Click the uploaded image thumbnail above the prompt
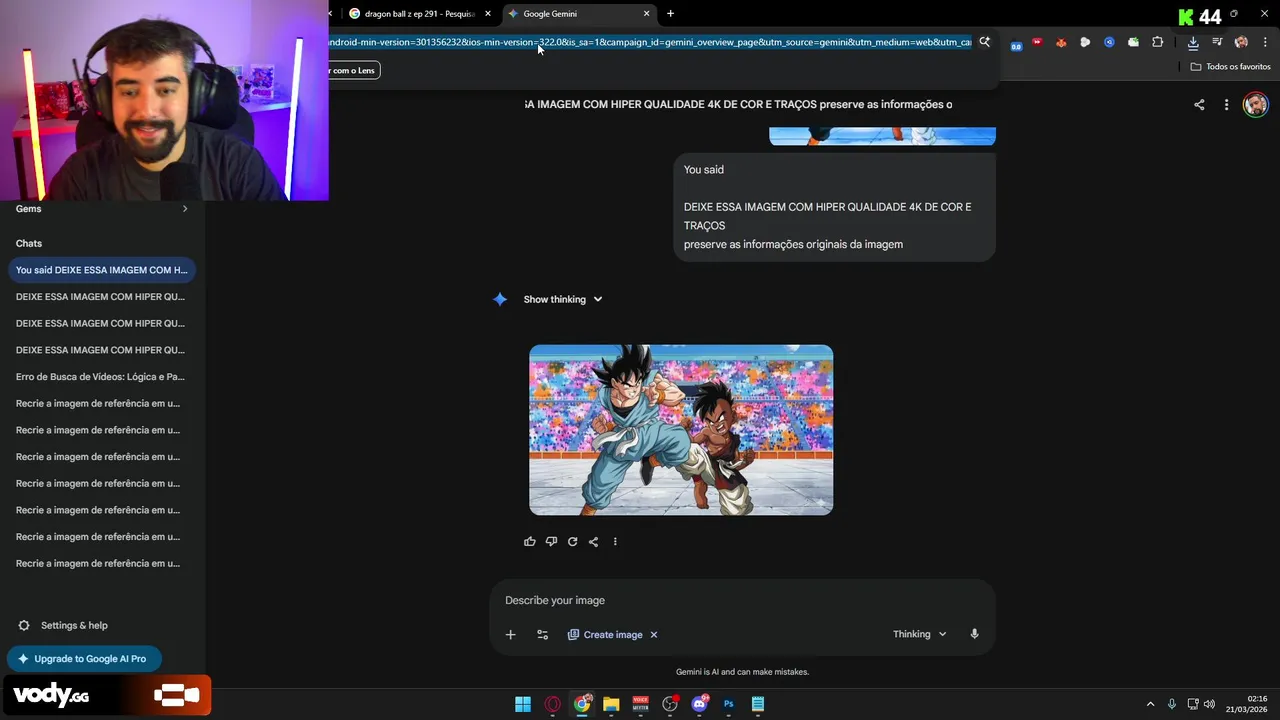This screenshot has width=1280, height=720. [x=882, y=137]
